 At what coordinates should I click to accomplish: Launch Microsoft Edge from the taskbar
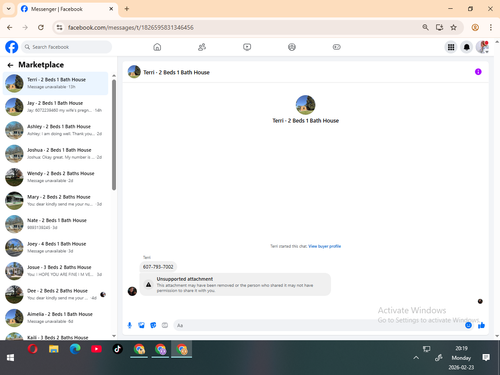[75, 349]
